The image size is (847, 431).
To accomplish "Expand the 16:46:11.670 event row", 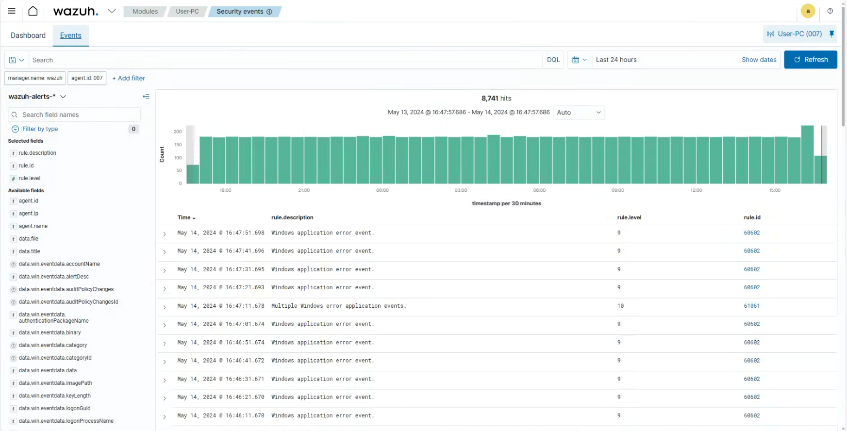I will click(x=165, y=416).
